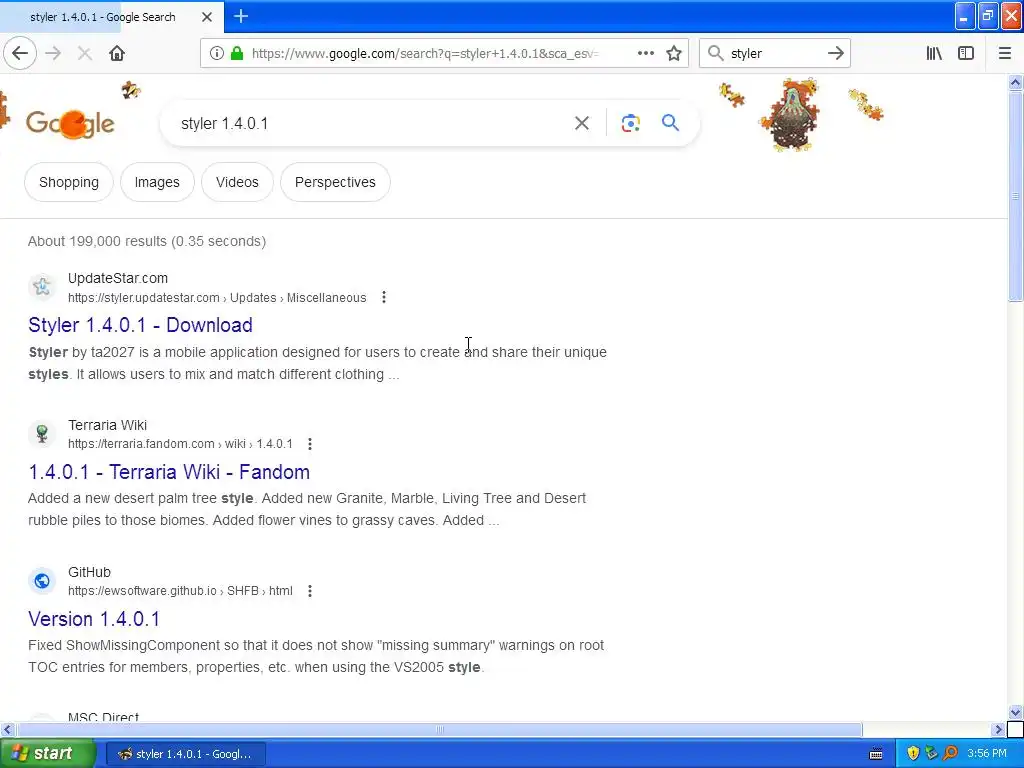Image resolution: width=1024 pixels, height=768 pixels.
Task: Click the keyboard icon in the system tray
Action: [876, 754]
